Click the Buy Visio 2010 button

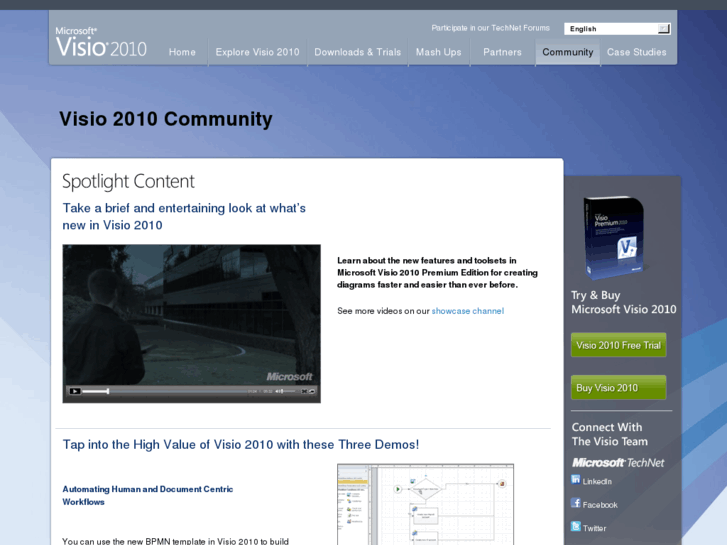point(619,388)
